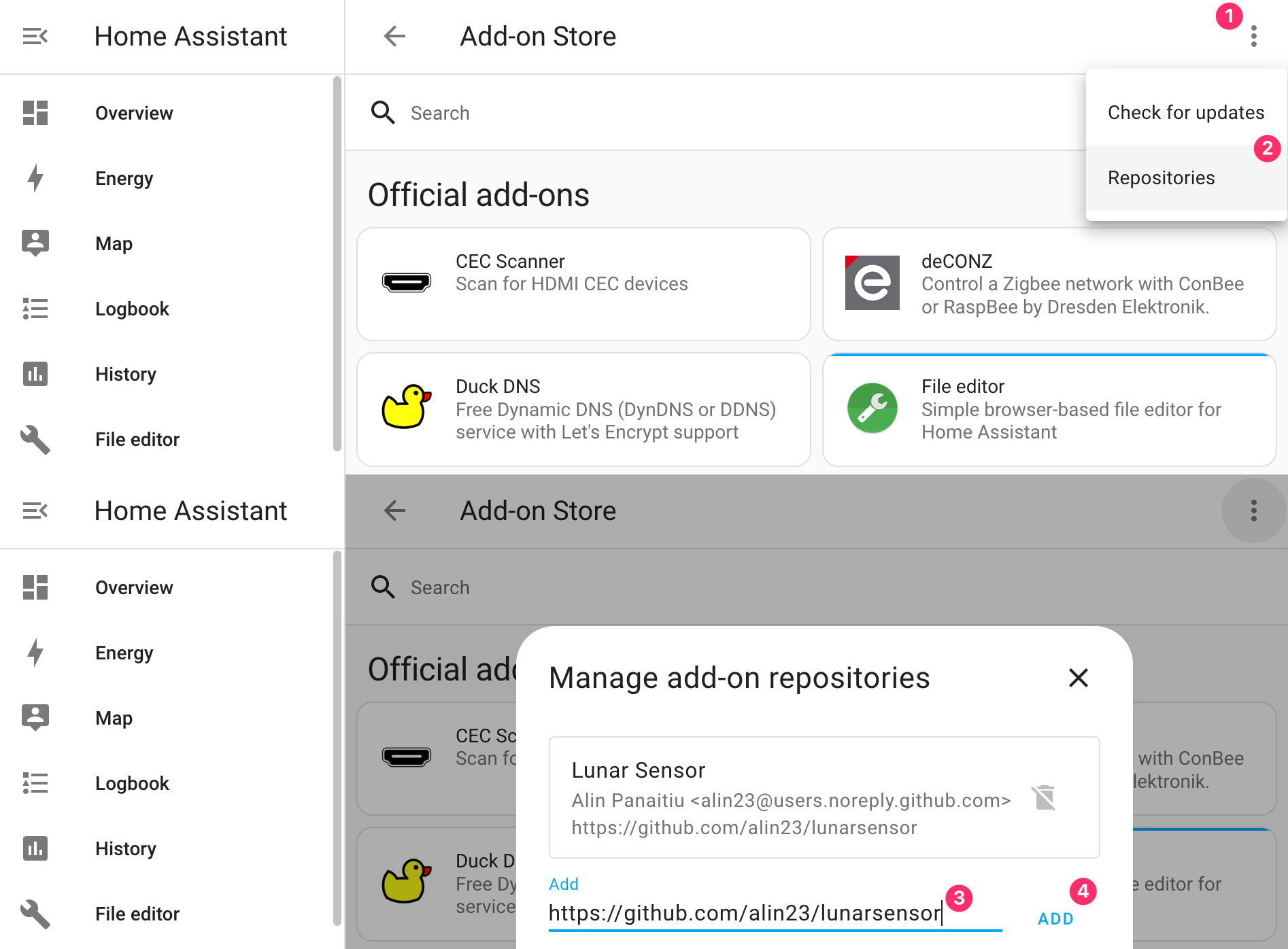Click lower sidebar vertical scrollbar

(337, 738)
